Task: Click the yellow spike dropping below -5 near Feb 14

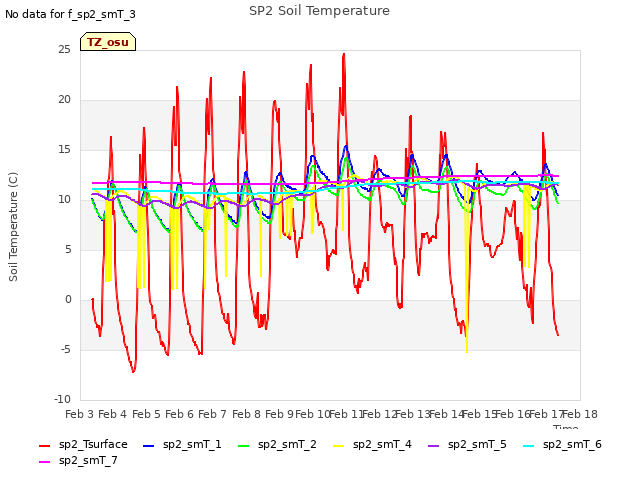Action: tap(467, 351)
